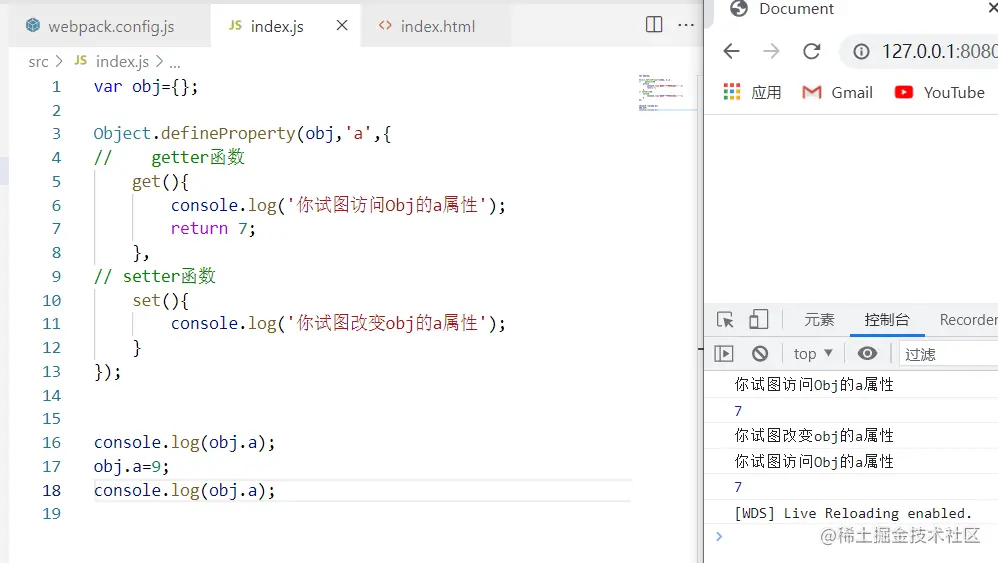Place cursor on 'return 7;' line
Image resolution: width=998 pixels, height=563 pixels.
(x=213, y=228)
